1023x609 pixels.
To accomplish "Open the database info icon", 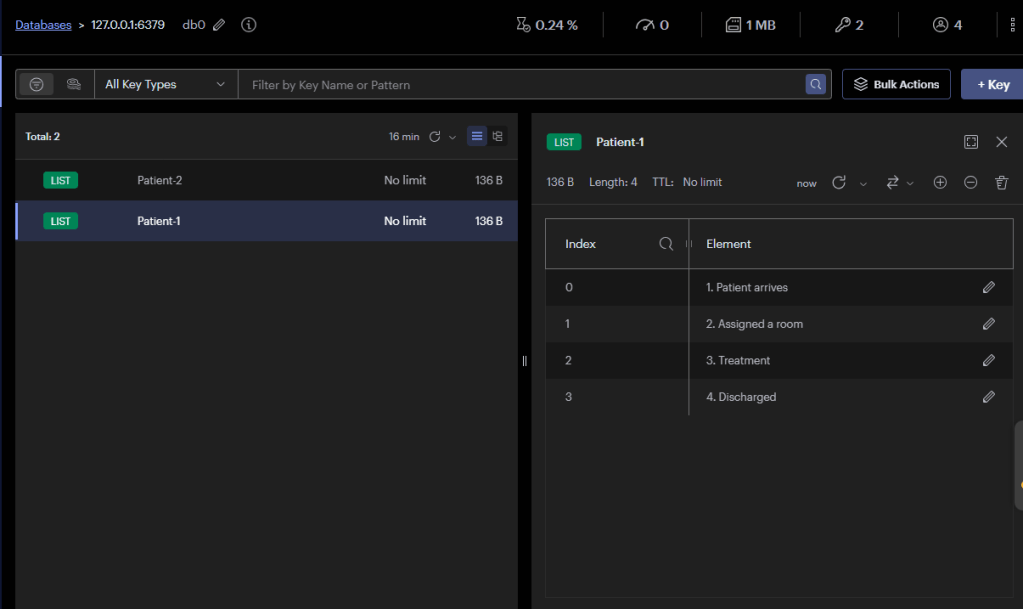I will pyautogui.click(x=249, y=25).
